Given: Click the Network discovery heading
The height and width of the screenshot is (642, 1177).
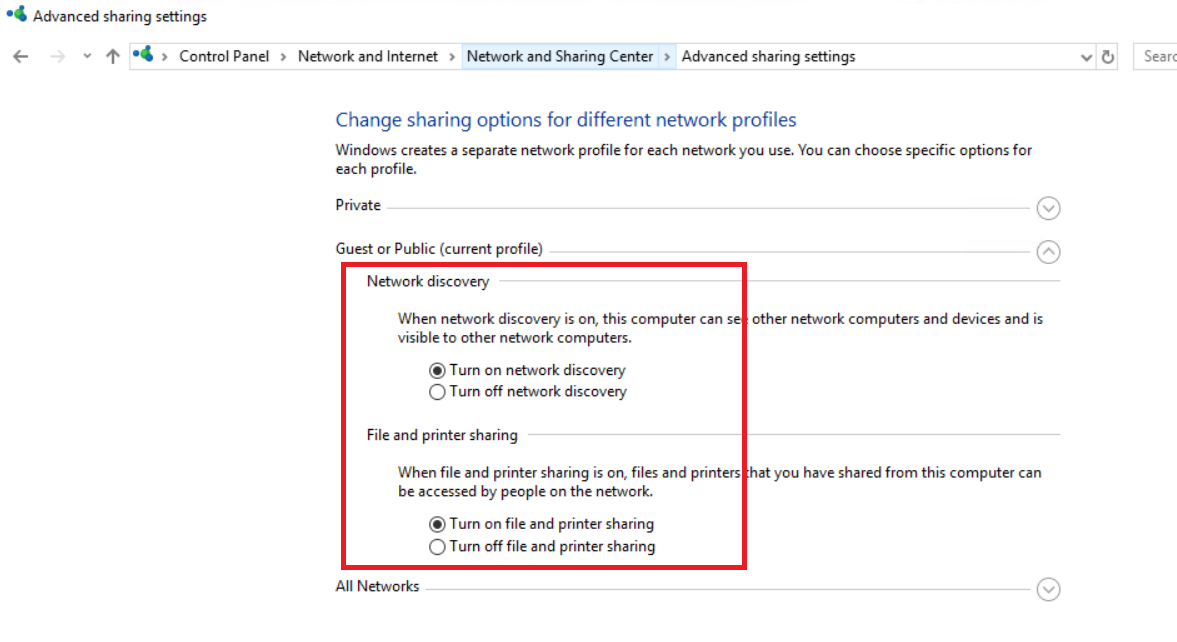Looking at the screenshot, I should (428, 282).
